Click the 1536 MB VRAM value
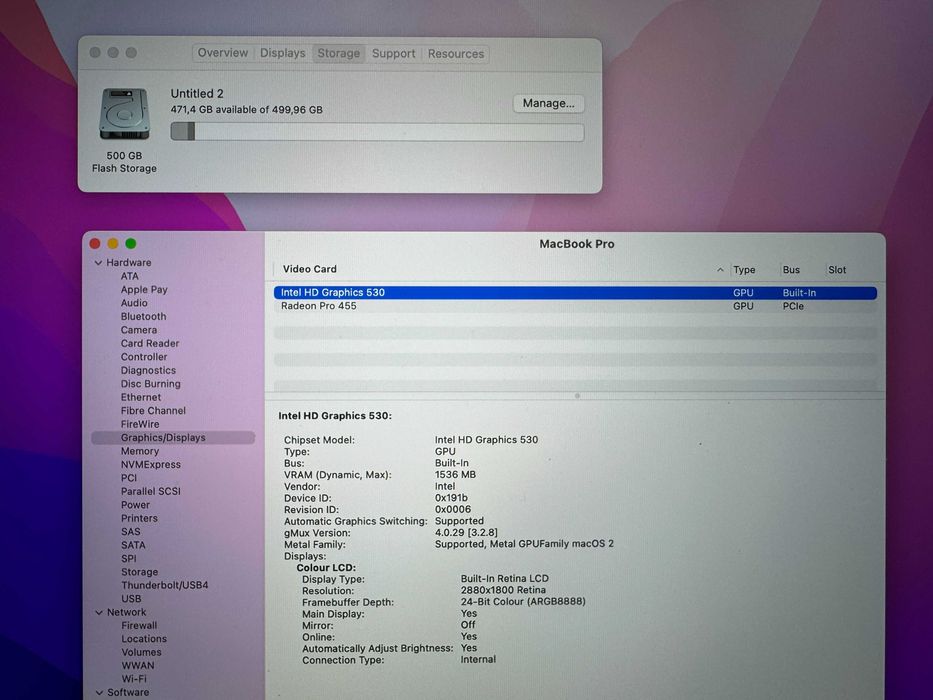Screen dimensions: 933x700 coord(455,475)
